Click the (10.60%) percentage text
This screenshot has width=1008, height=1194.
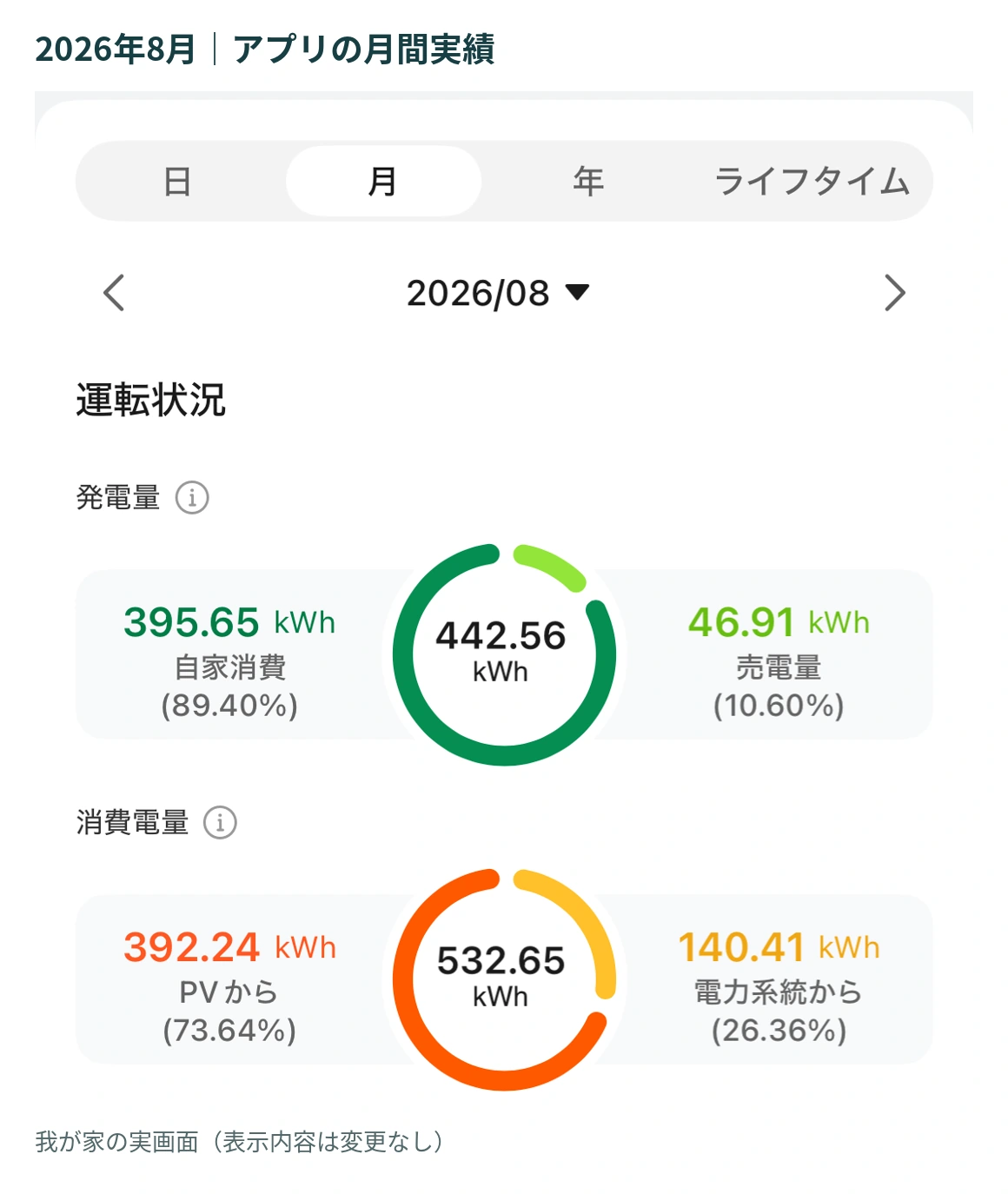coord(779,705)
